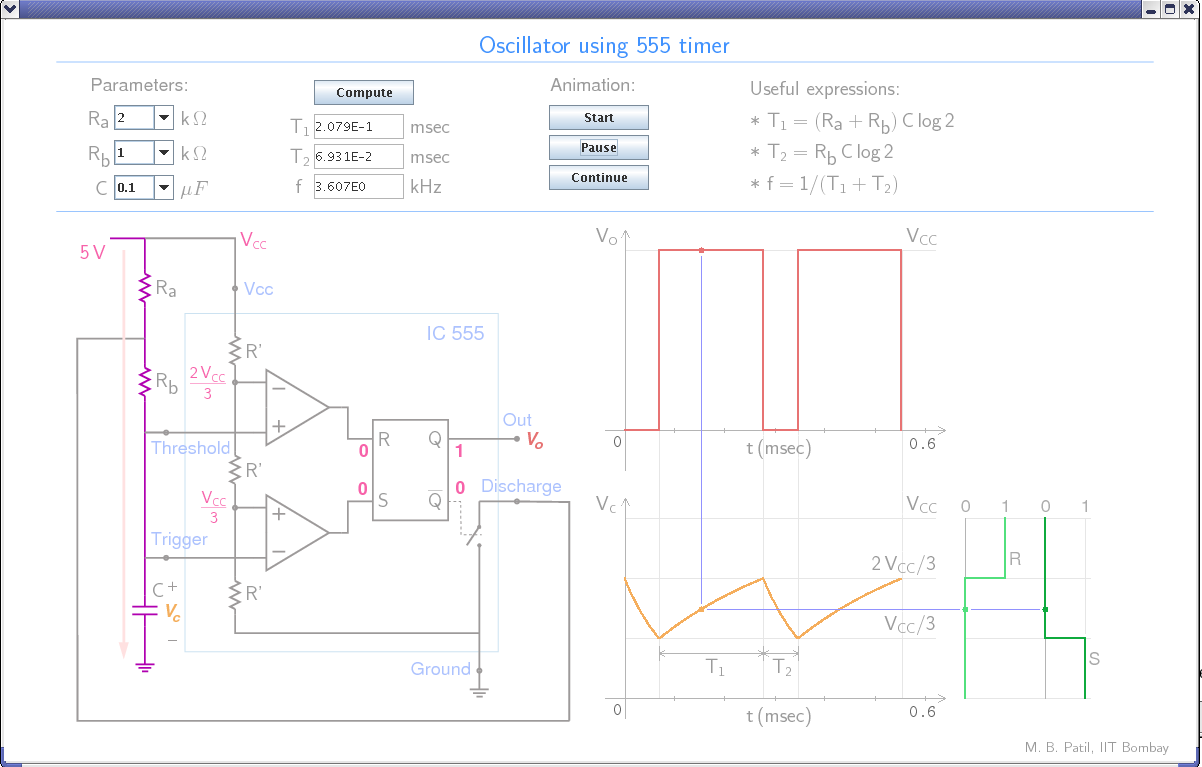The height and width of the screenshot is (767, 1202).
Task: Click the capacitor C symbol in circuit
Action: point(145,610)
